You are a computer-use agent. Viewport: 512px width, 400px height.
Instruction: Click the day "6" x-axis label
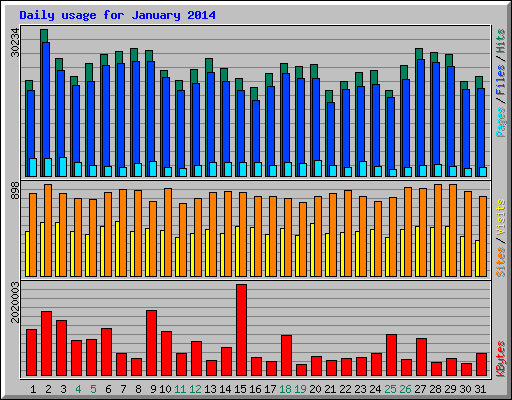108,389
